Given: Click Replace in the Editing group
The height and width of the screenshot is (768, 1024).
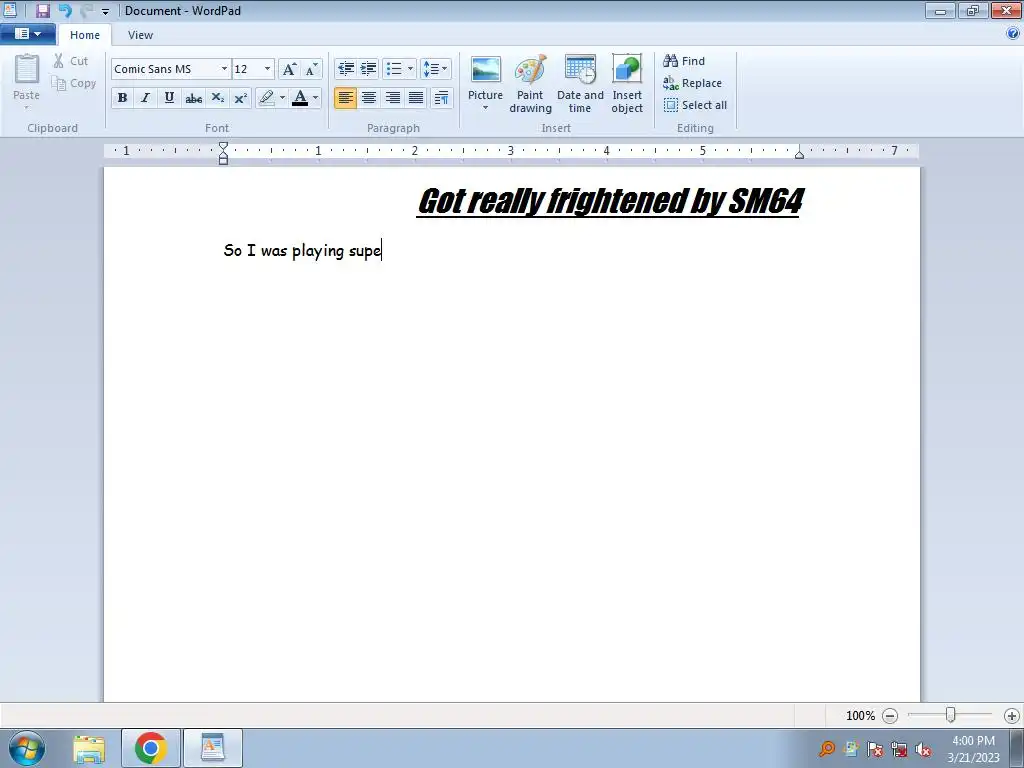Looking at the screenshot, I should pyautogui.click(x=692, y=83).
